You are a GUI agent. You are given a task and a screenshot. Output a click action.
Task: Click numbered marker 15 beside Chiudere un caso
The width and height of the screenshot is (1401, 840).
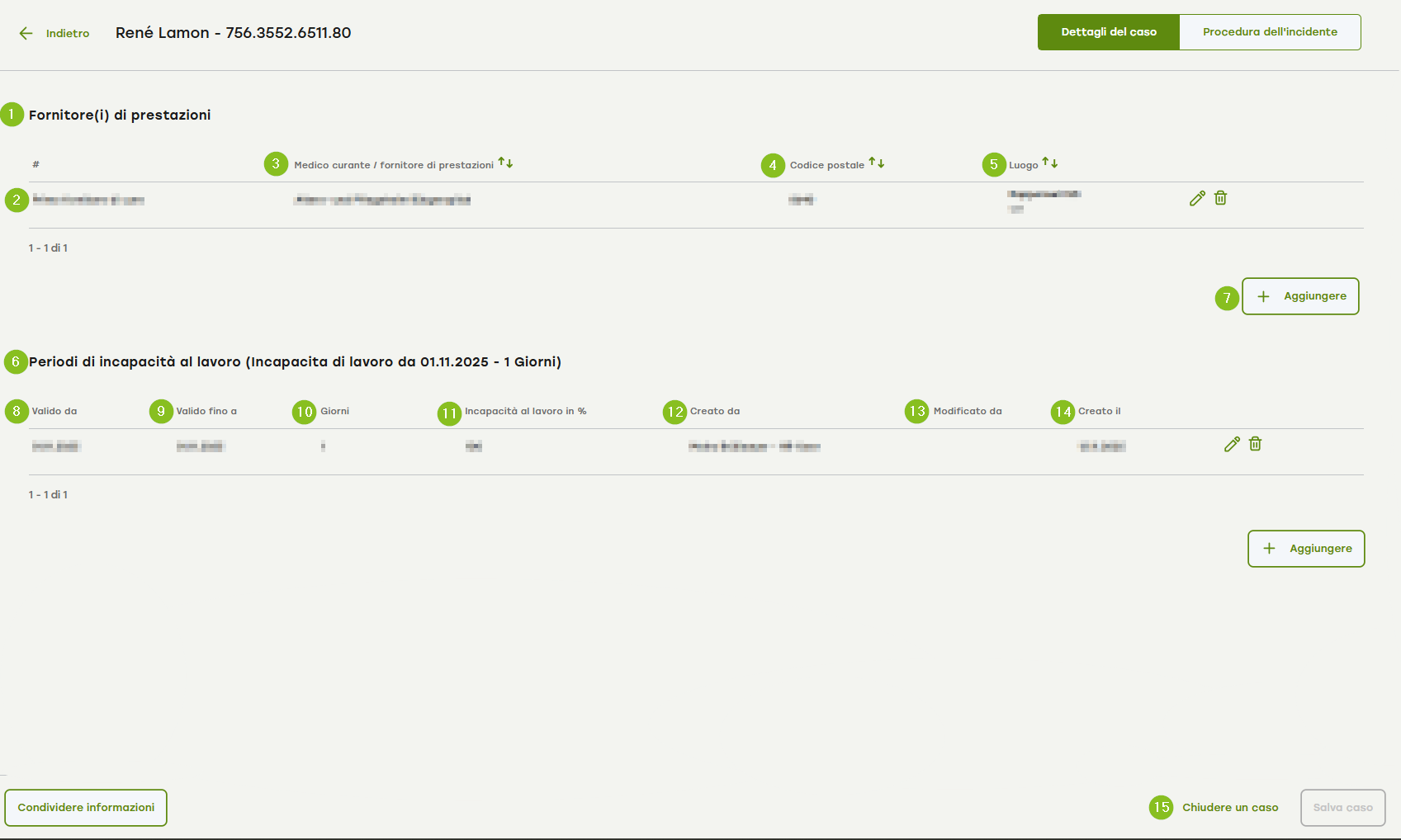tap(1162, 807)
